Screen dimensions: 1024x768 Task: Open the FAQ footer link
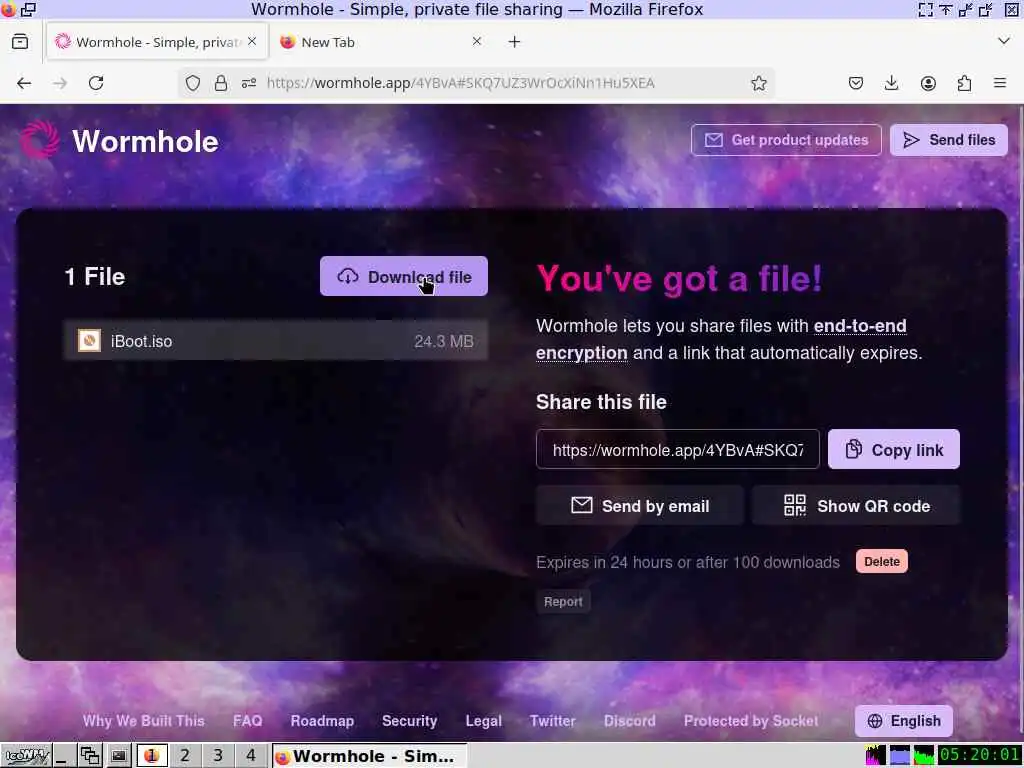248,720
